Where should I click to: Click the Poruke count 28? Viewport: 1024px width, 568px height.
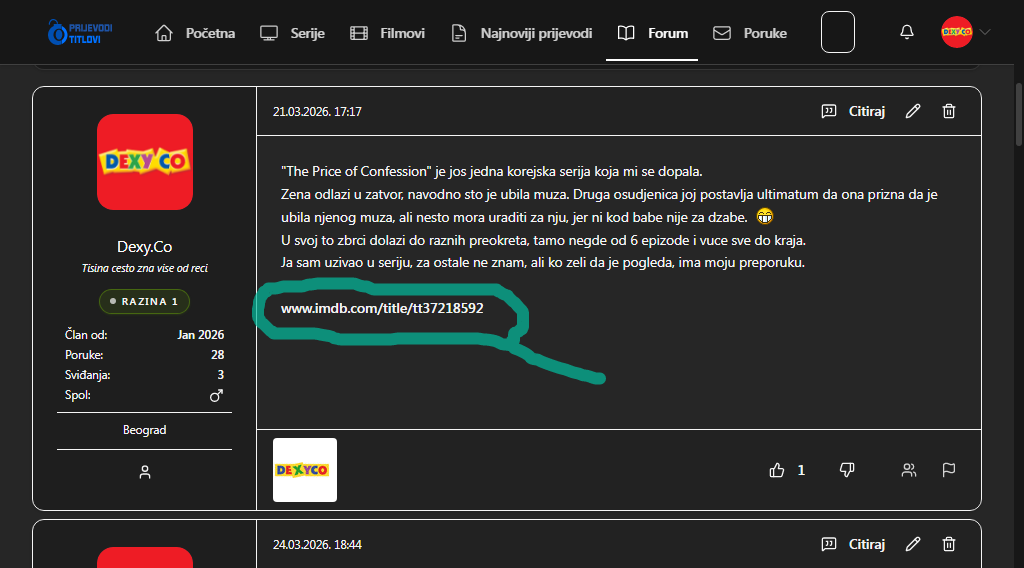pyautogui.click(x=217, y=355)
